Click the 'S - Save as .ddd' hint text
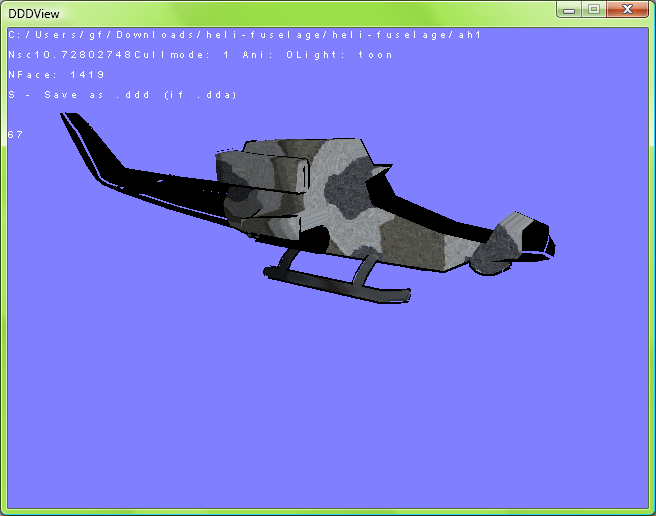The image size is (656, 516). 122,95
